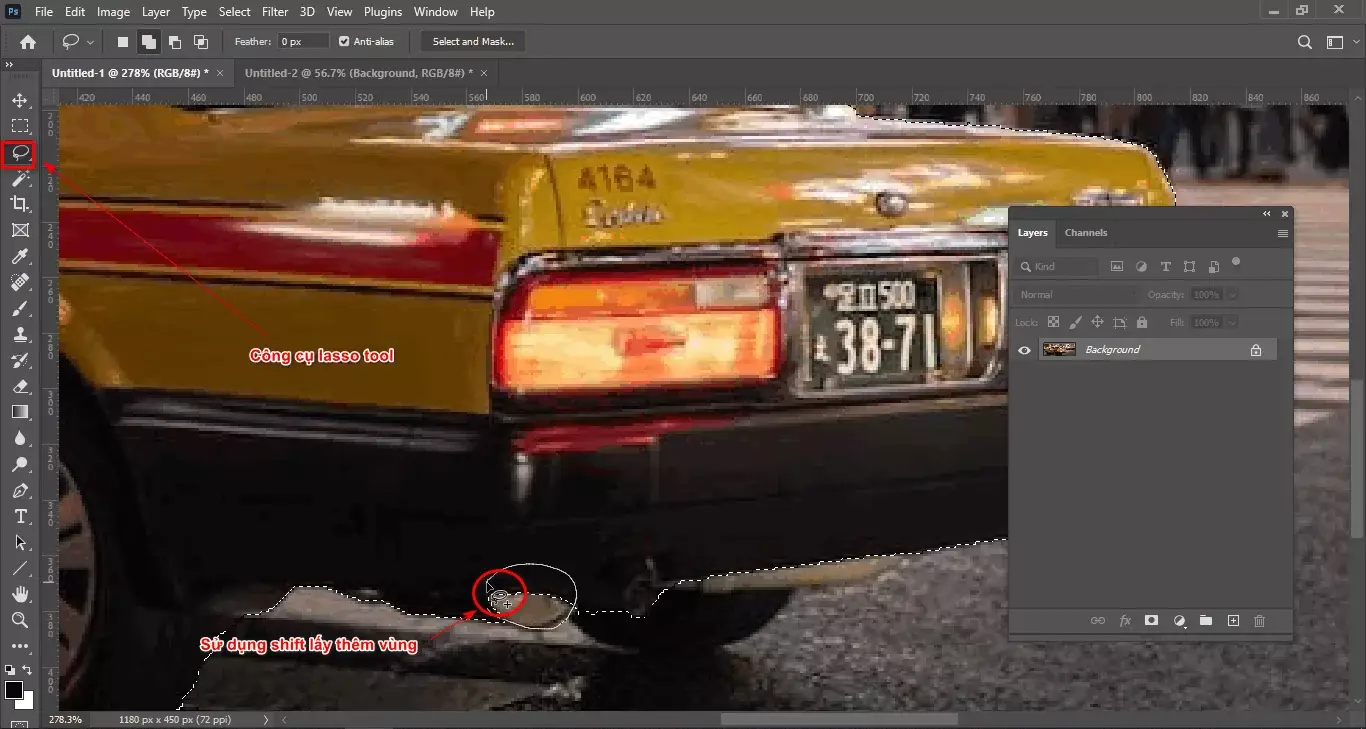
Task: Select the Horizontal Type tool
Action: (x=20, y=517)
